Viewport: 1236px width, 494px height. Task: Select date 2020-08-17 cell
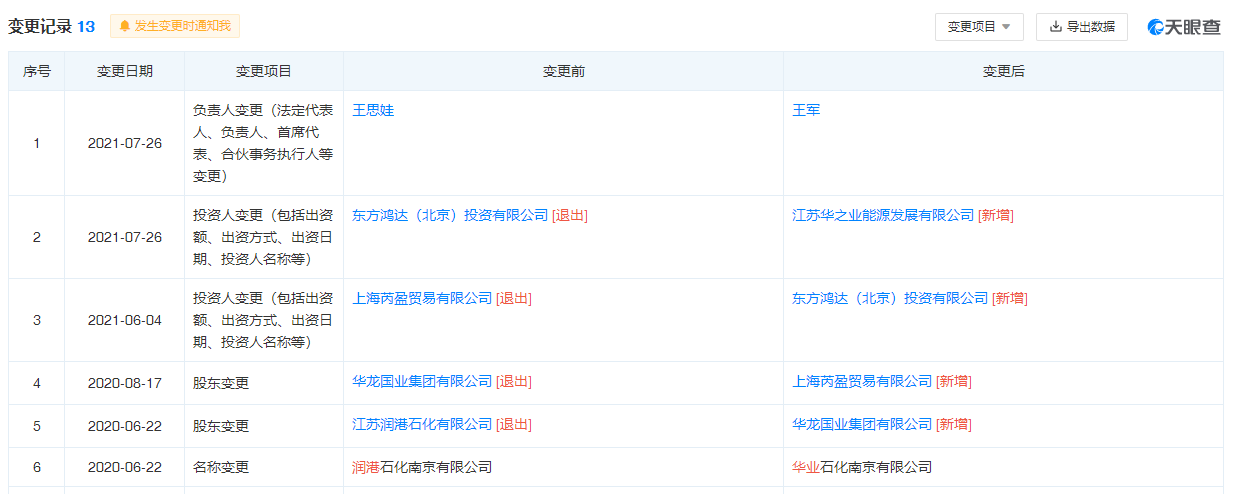tap(125, 383)
